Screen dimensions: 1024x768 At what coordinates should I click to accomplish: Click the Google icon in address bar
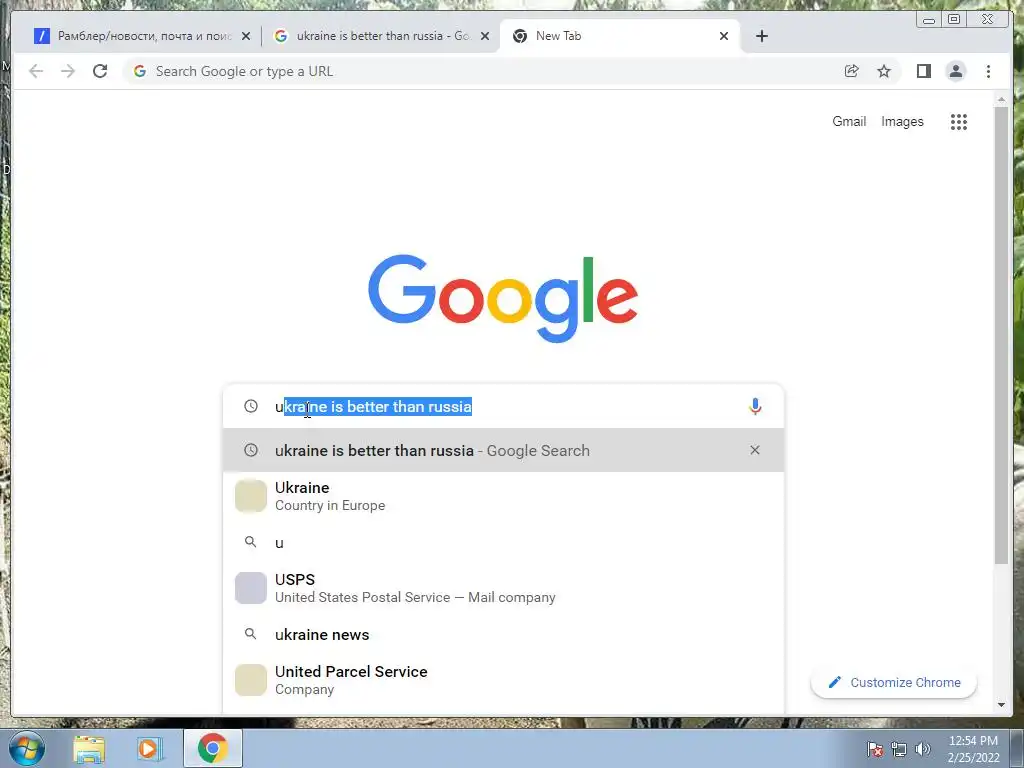140,71
